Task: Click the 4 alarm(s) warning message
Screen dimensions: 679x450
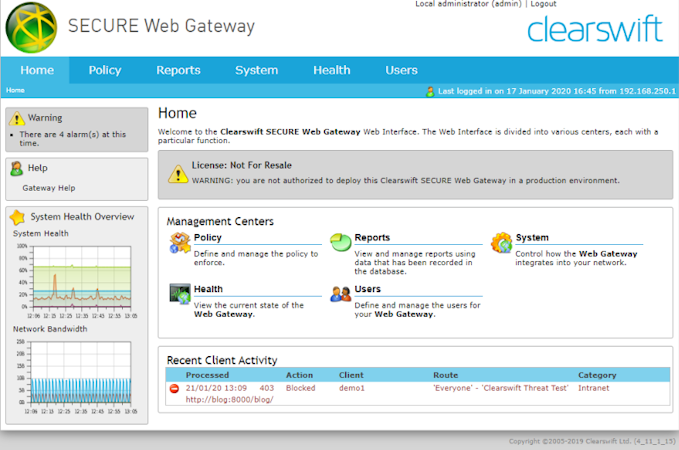Action: [x=72, y=139]
